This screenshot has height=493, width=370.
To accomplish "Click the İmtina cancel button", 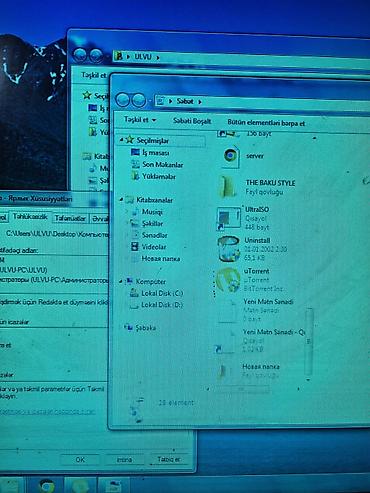I will click(x=124, y=460).
